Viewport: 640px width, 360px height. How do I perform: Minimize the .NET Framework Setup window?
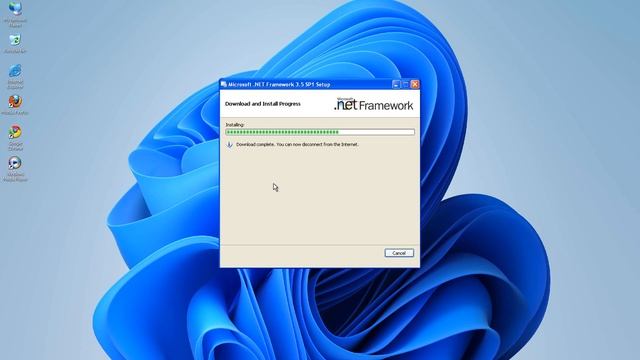pyautogui.click(x=396, y=84)
